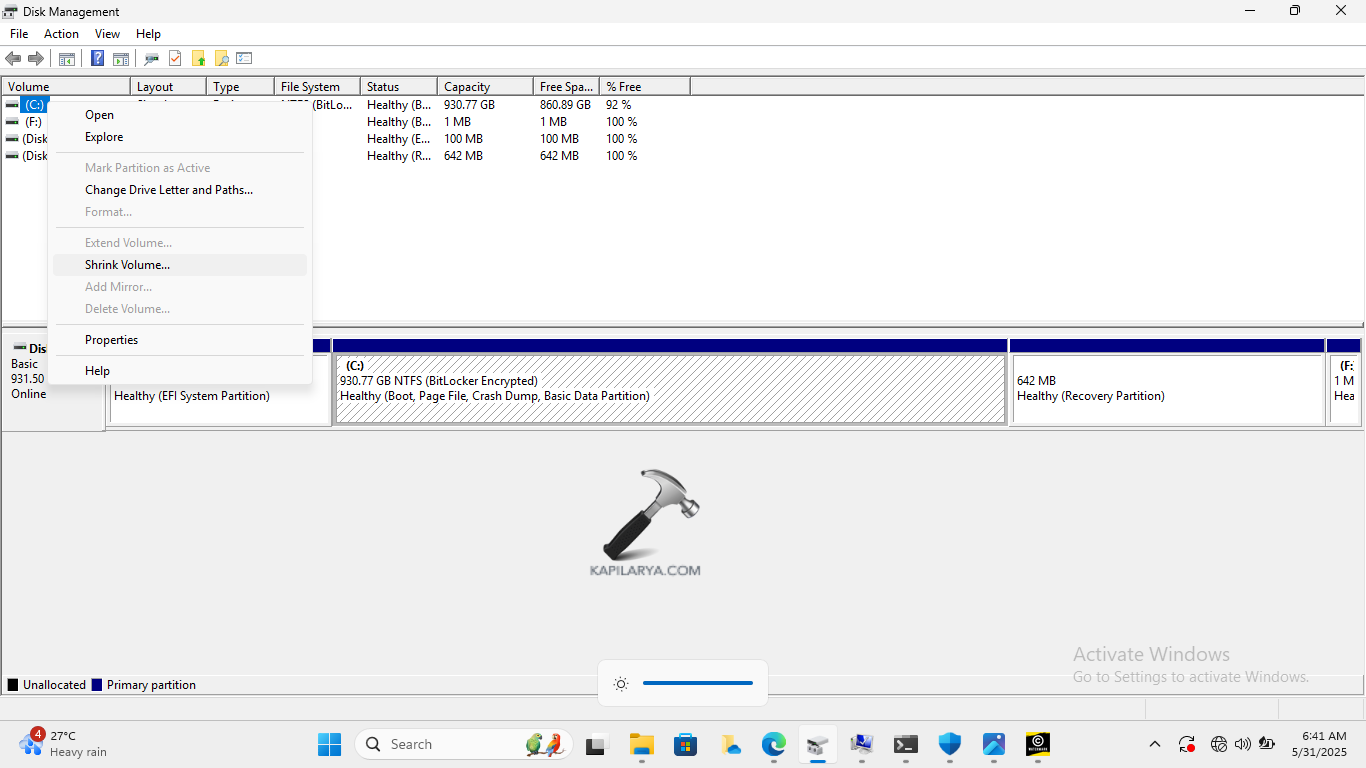Click the volume speaker icon in the system tray
Screen dimensions: 1366x768
tap(1243, 744)
